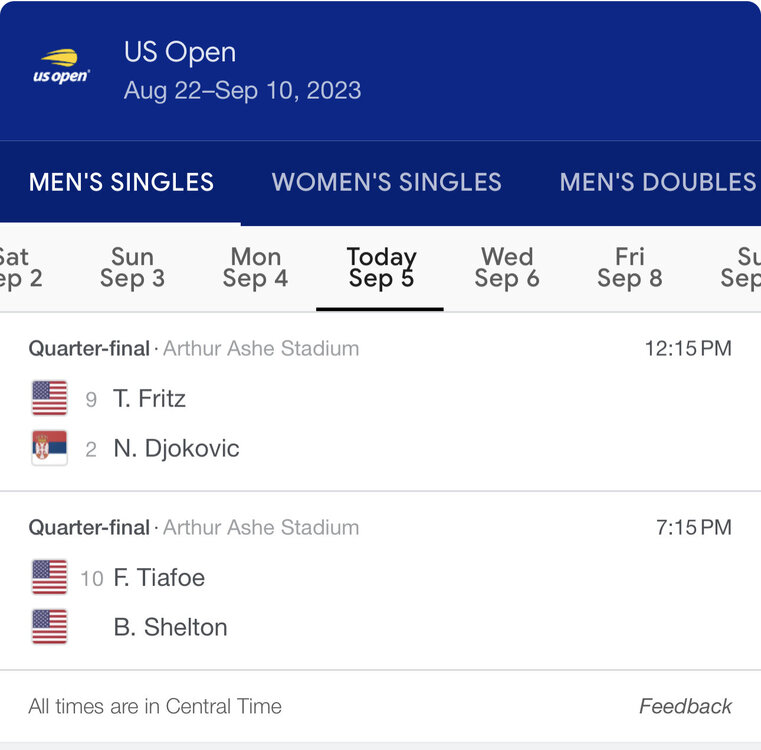This screenshot has width=761, height=750.
Task: Go to Fri Sep 8 schedule
Action: tap(630, 268)
